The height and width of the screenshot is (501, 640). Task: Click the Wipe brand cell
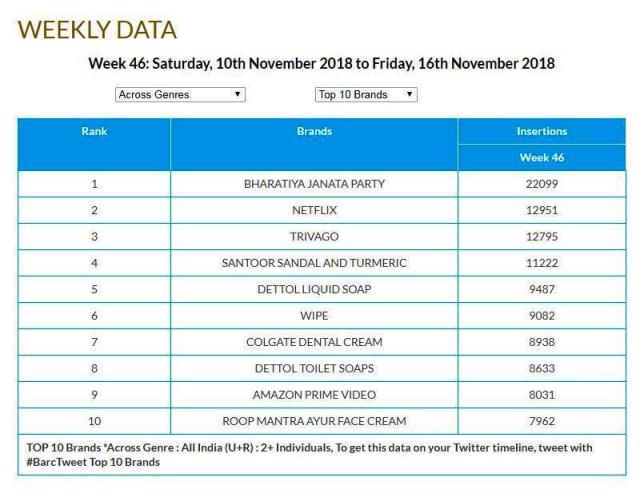tap(314, 316)
